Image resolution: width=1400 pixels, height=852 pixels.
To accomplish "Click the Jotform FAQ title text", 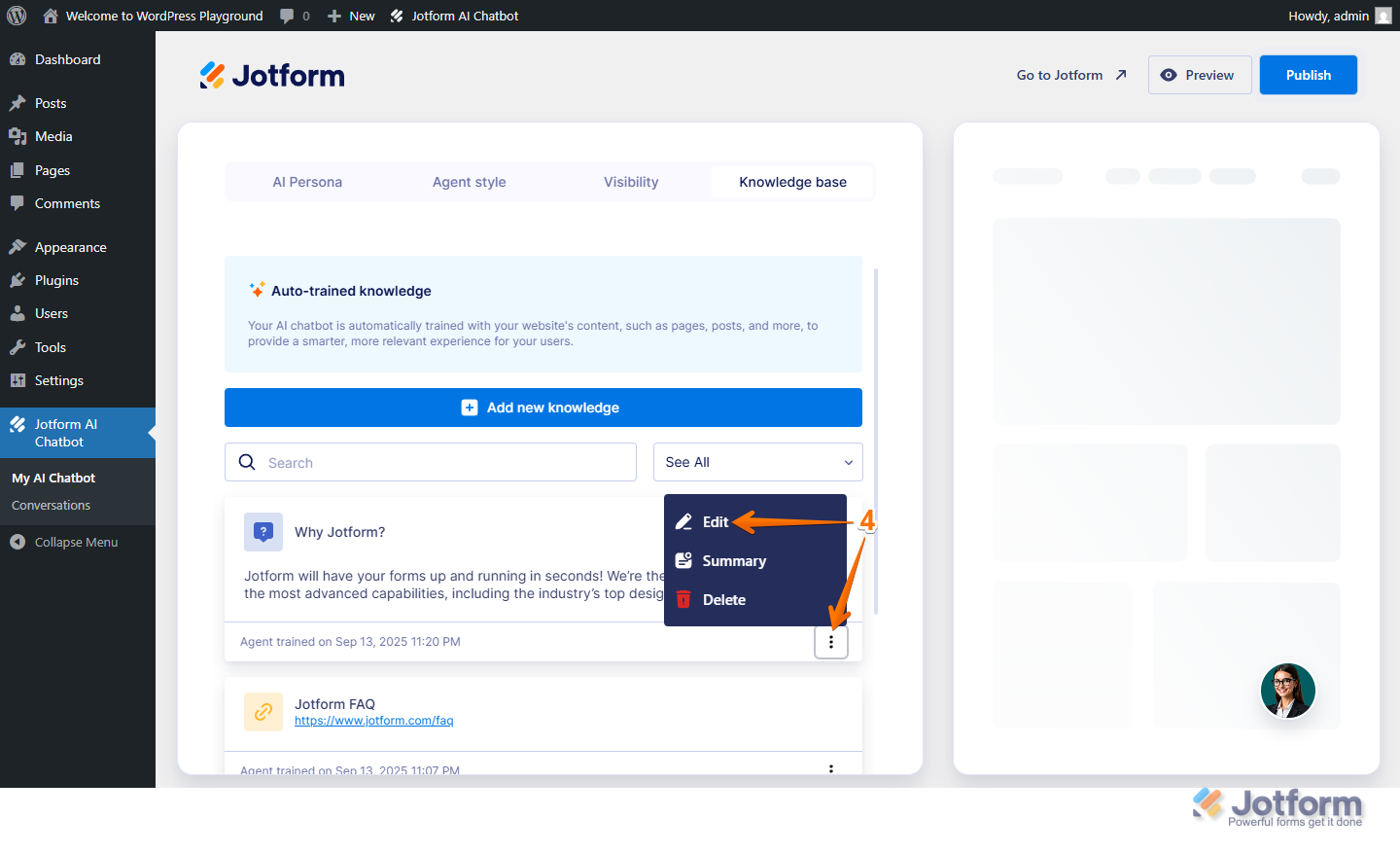I will [334, 704].
